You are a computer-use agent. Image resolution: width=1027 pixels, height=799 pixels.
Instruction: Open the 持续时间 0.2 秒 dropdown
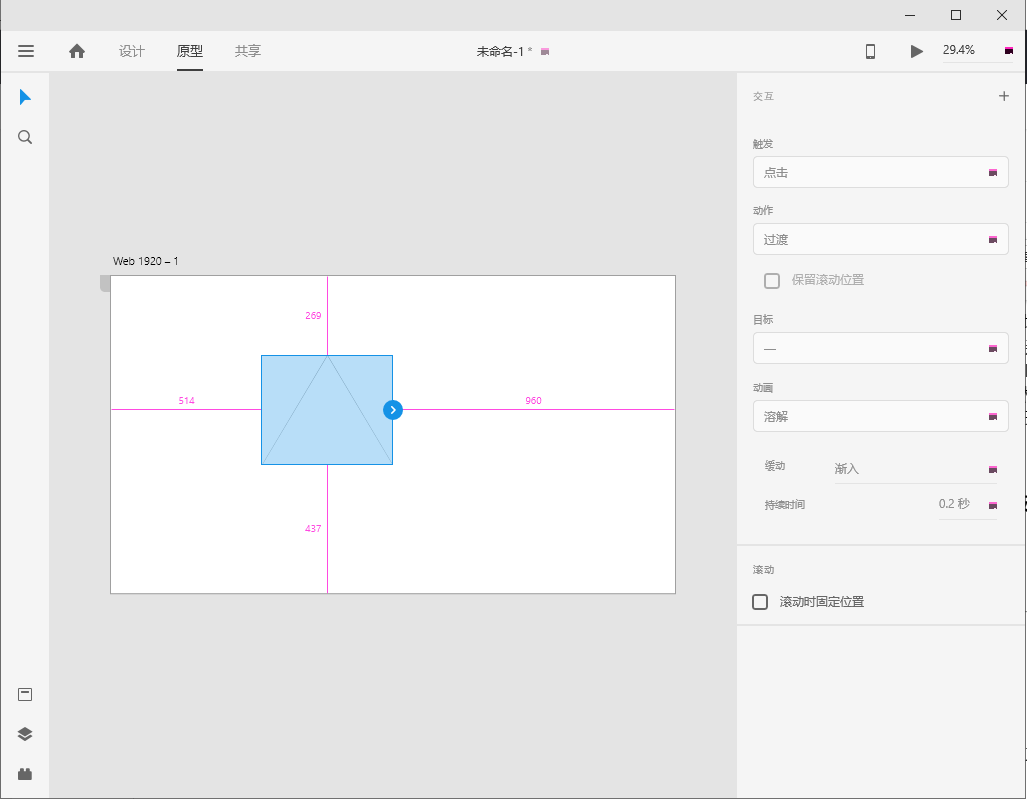pyautogui.click(x=968, y=504)
